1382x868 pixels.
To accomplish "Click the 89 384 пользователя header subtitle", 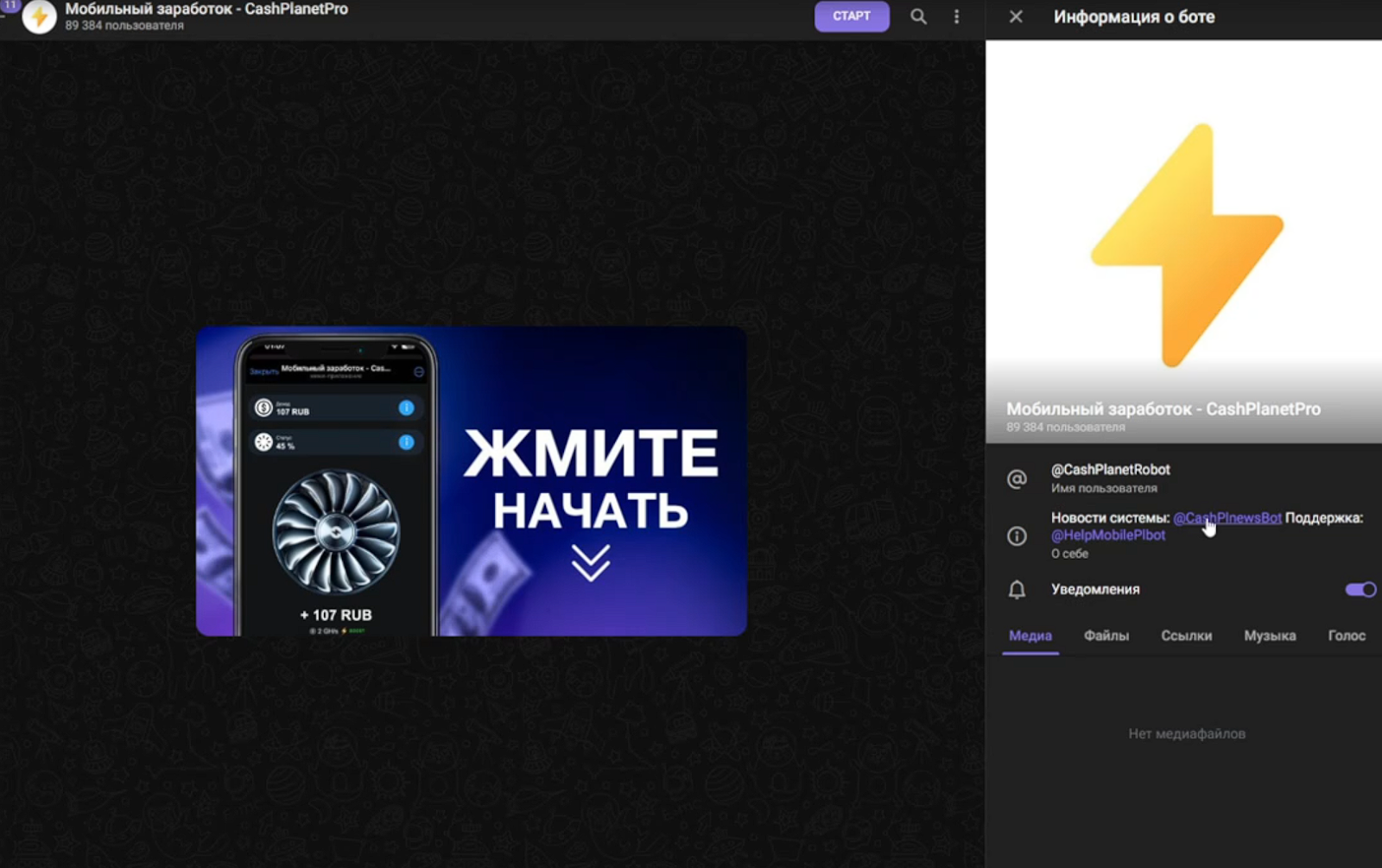I will (124, 26).
